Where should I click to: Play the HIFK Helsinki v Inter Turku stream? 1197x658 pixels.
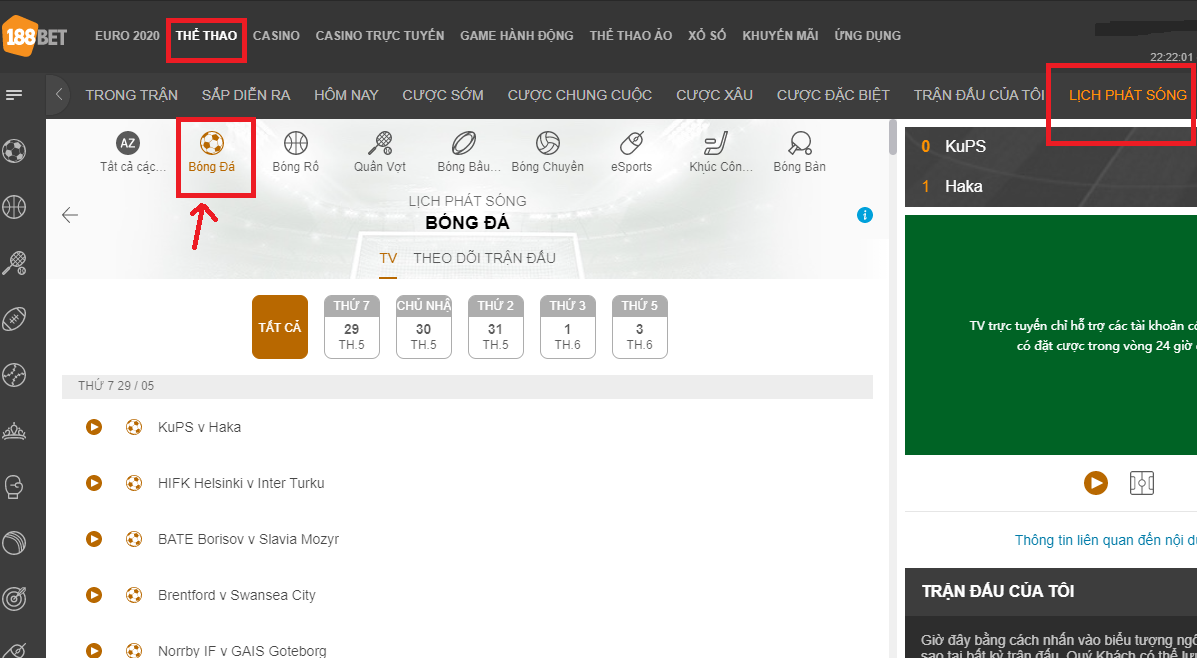click(x=94, y=483)
